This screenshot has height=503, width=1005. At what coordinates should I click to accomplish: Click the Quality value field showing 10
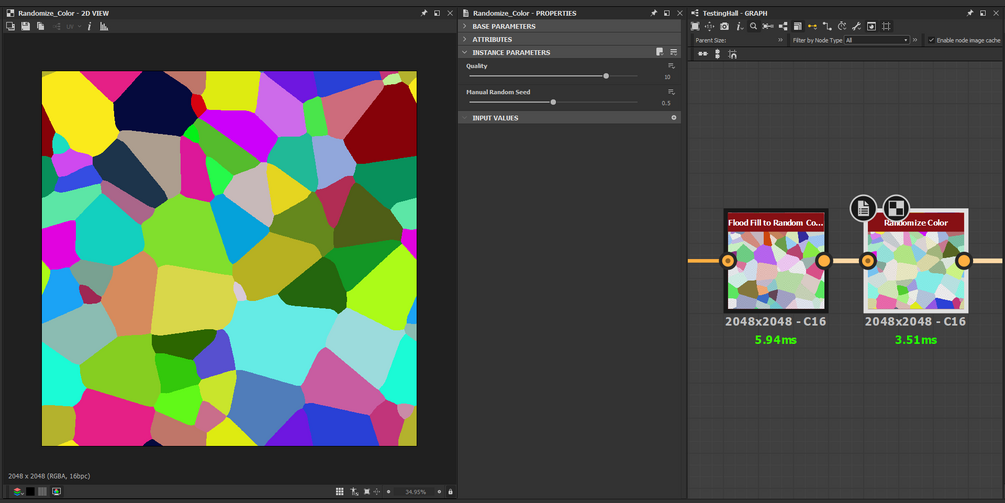coord(667,76)
